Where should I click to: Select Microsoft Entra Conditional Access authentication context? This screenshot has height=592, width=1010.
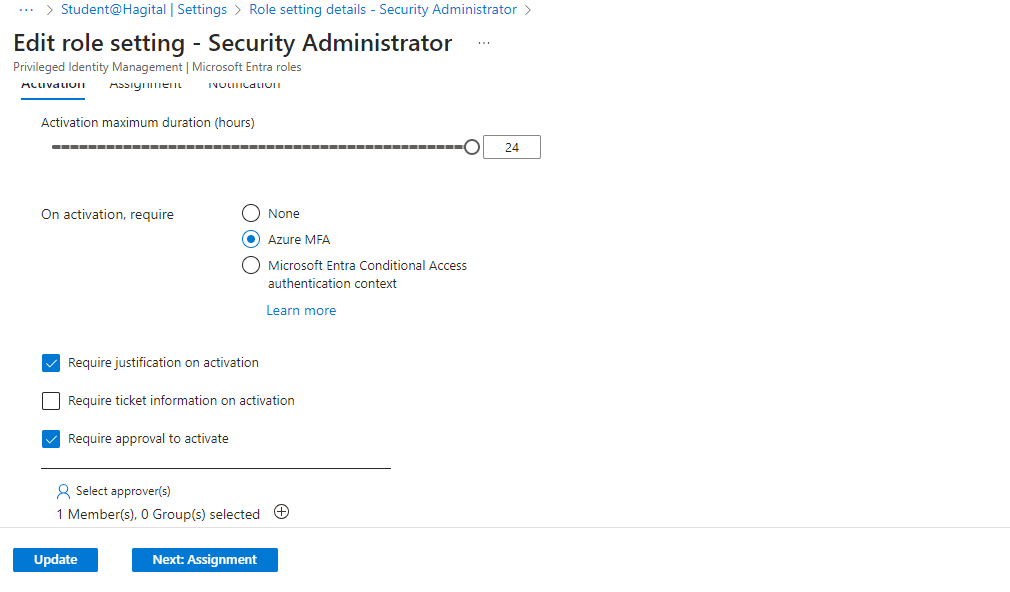coord(252,266)
